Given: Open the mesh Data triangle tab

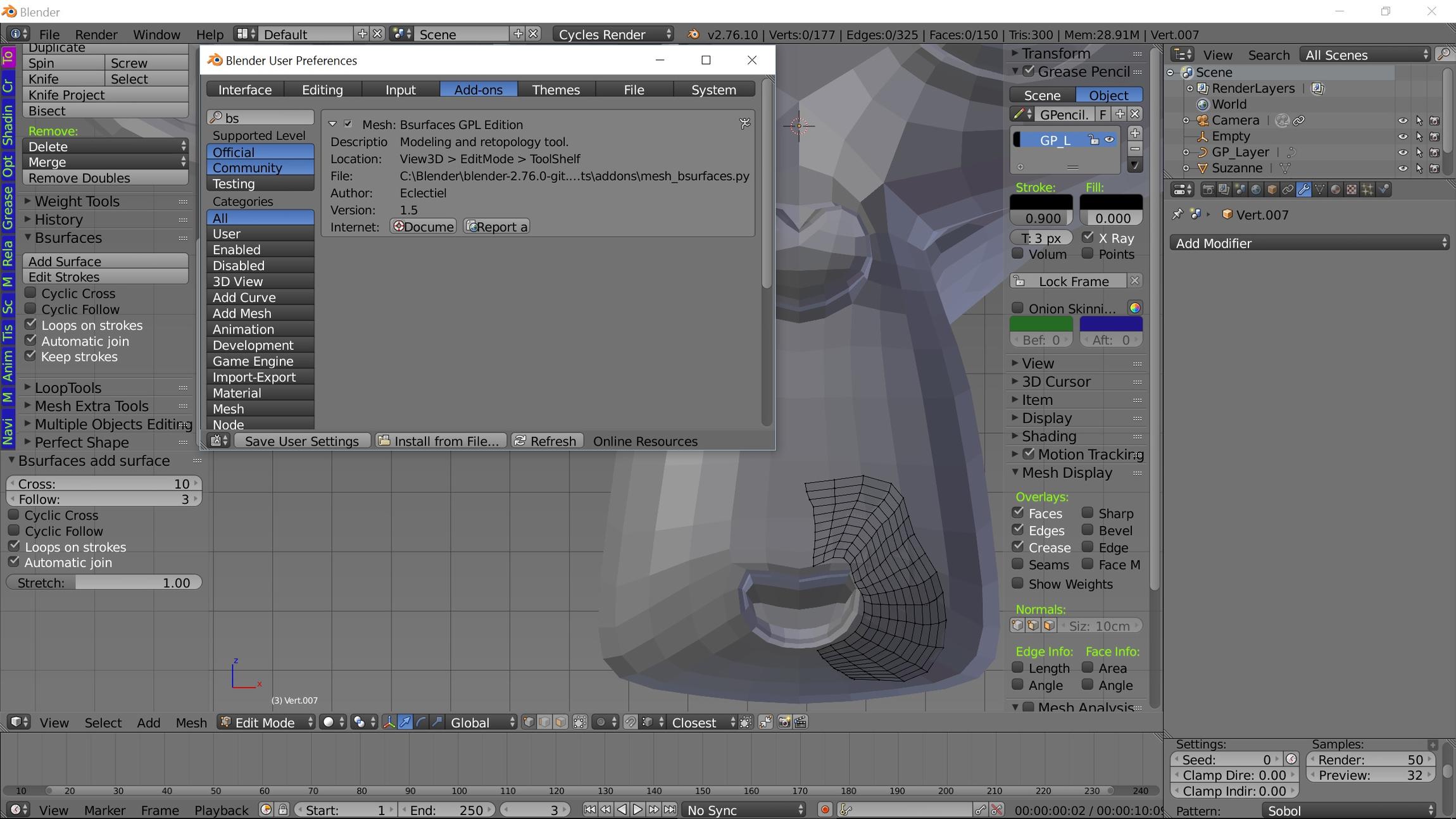Looking at the screenshot, I should [1319, 189].
